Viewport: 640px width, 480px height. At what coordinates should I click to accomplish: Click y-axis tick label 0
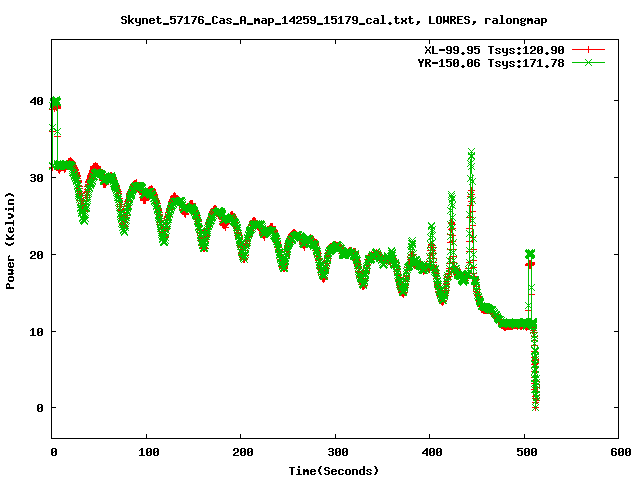point(40,408)
